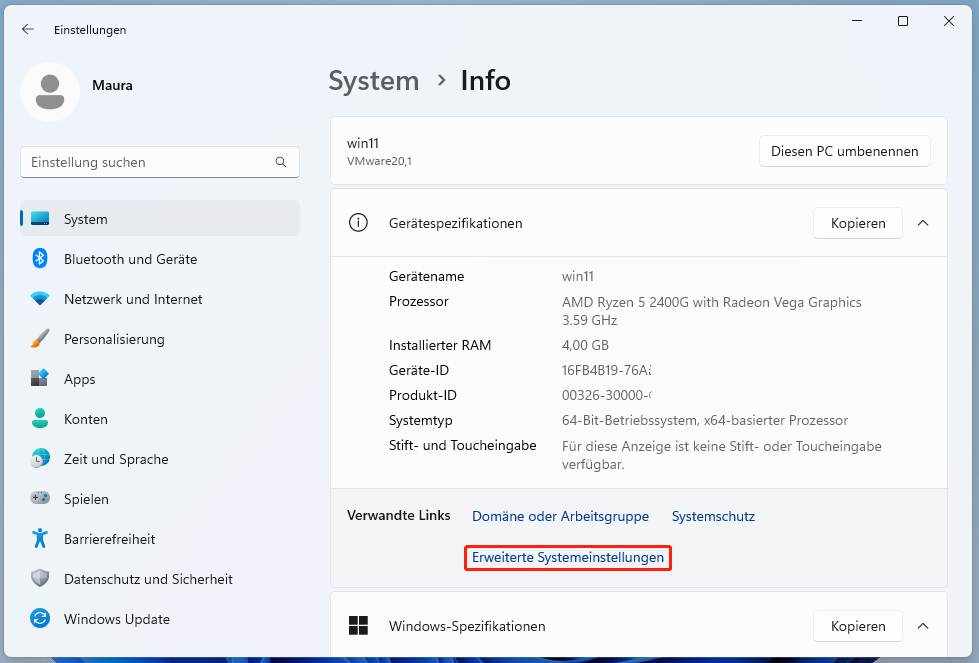Click the System monitor icon in sidebar

[x=40, y=219]
